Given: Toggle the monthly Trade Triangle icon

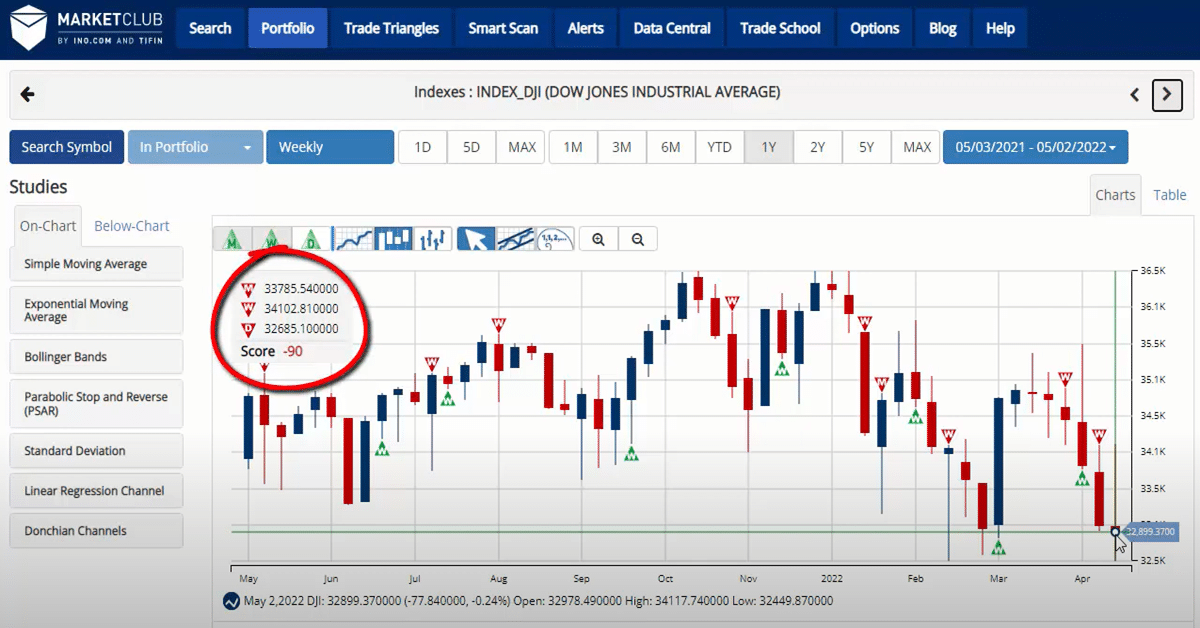Looking at the screenshot, I should [232, 239].
